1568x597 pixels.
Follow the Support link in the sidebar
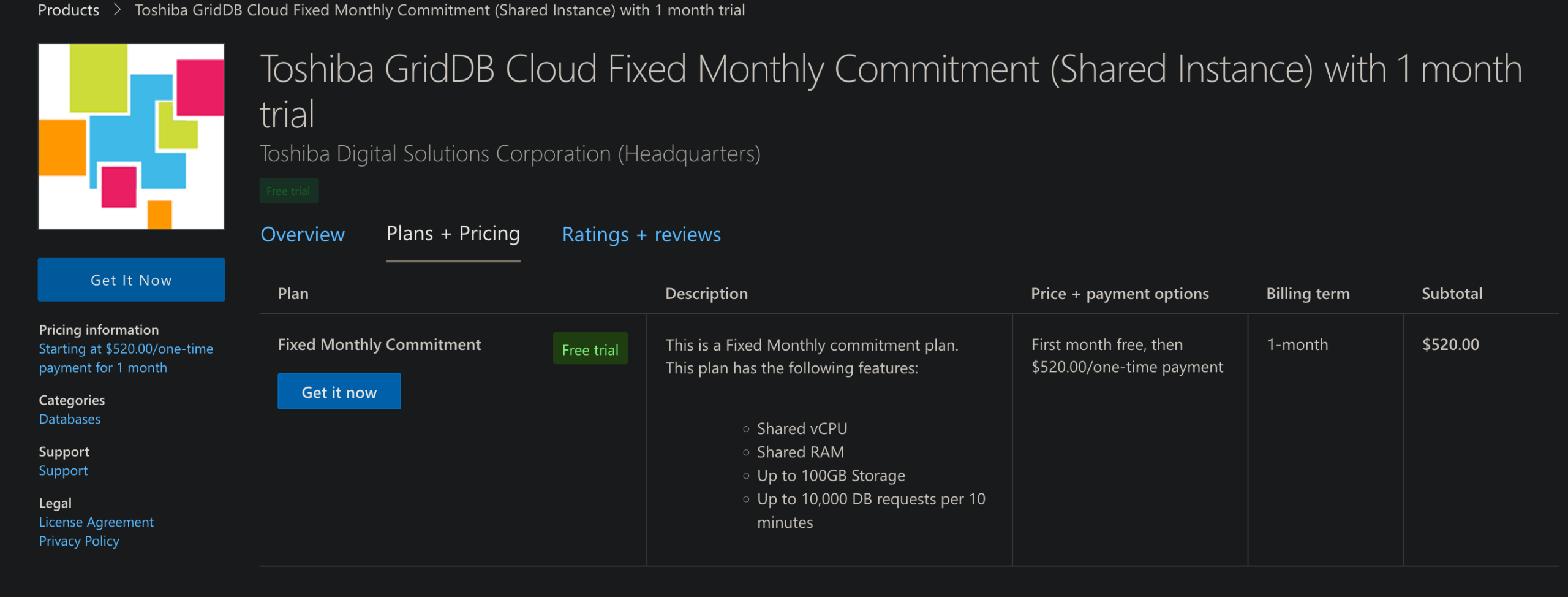pos(63,471)
